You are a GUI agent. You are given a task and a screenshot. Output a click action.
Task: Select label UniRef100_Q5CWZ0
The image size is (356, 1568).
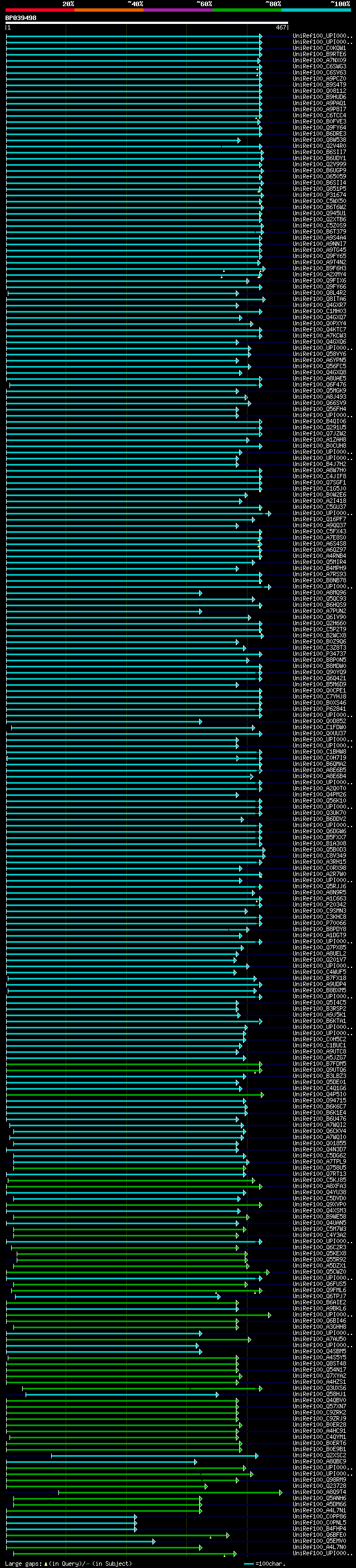point(319,1272)
